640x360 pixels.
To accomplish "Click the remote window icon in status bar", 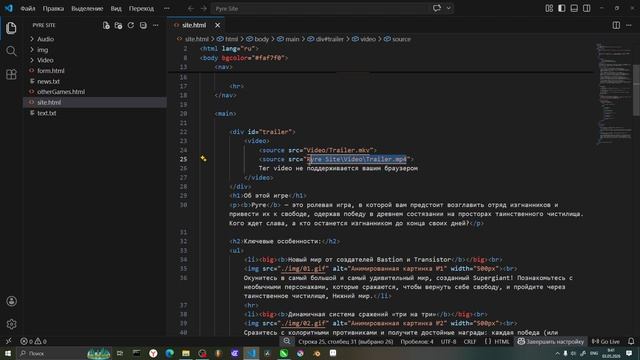I will coord(8,341).
